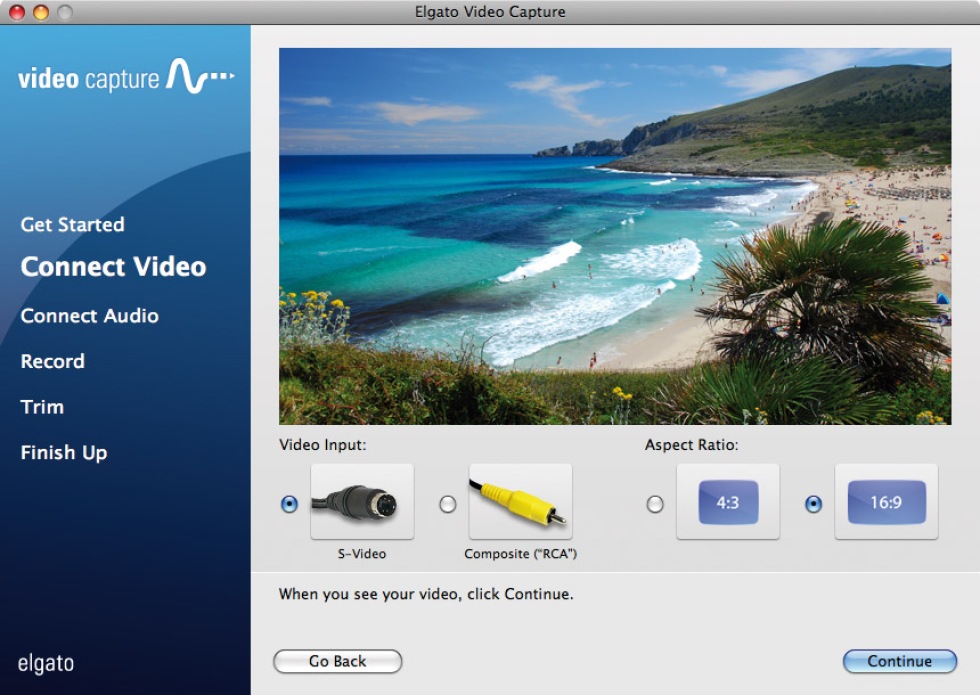The image size is (980, 695).
Task: Close the Elgato Video Capture window
Action: click(17, 12)
